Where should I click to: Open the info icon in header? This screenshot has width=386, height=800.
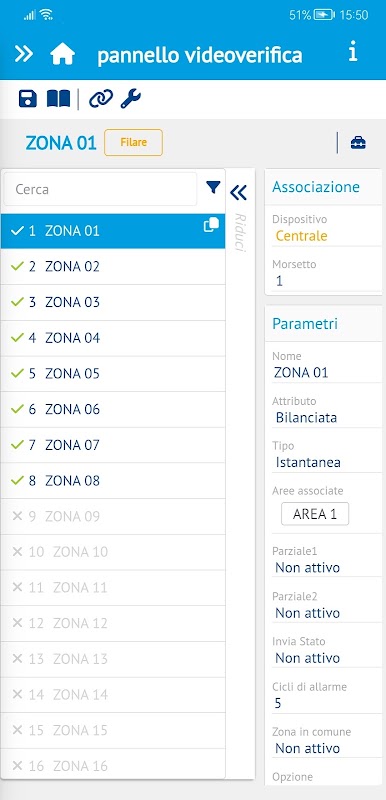(352, 52)
